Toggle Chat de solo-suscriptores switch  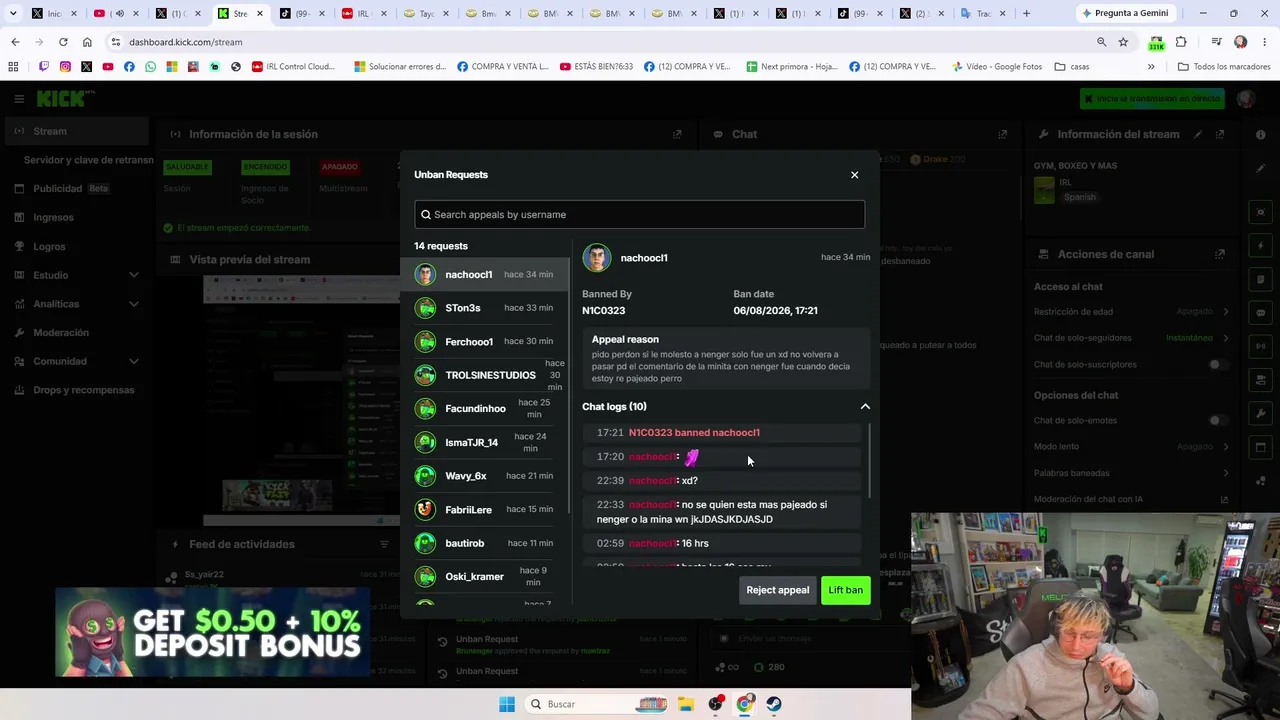pyautogui.click(x=1218, y=365)
